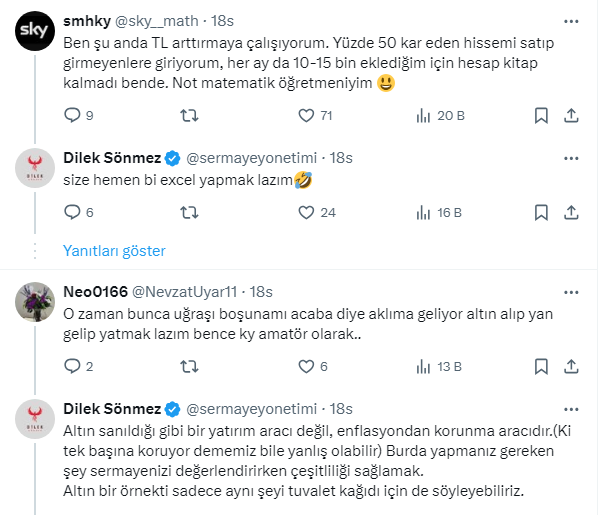Screen dimensions: 603x515
Task: View analytics on smhky's 20 B tweet
Action: (426, 116)
